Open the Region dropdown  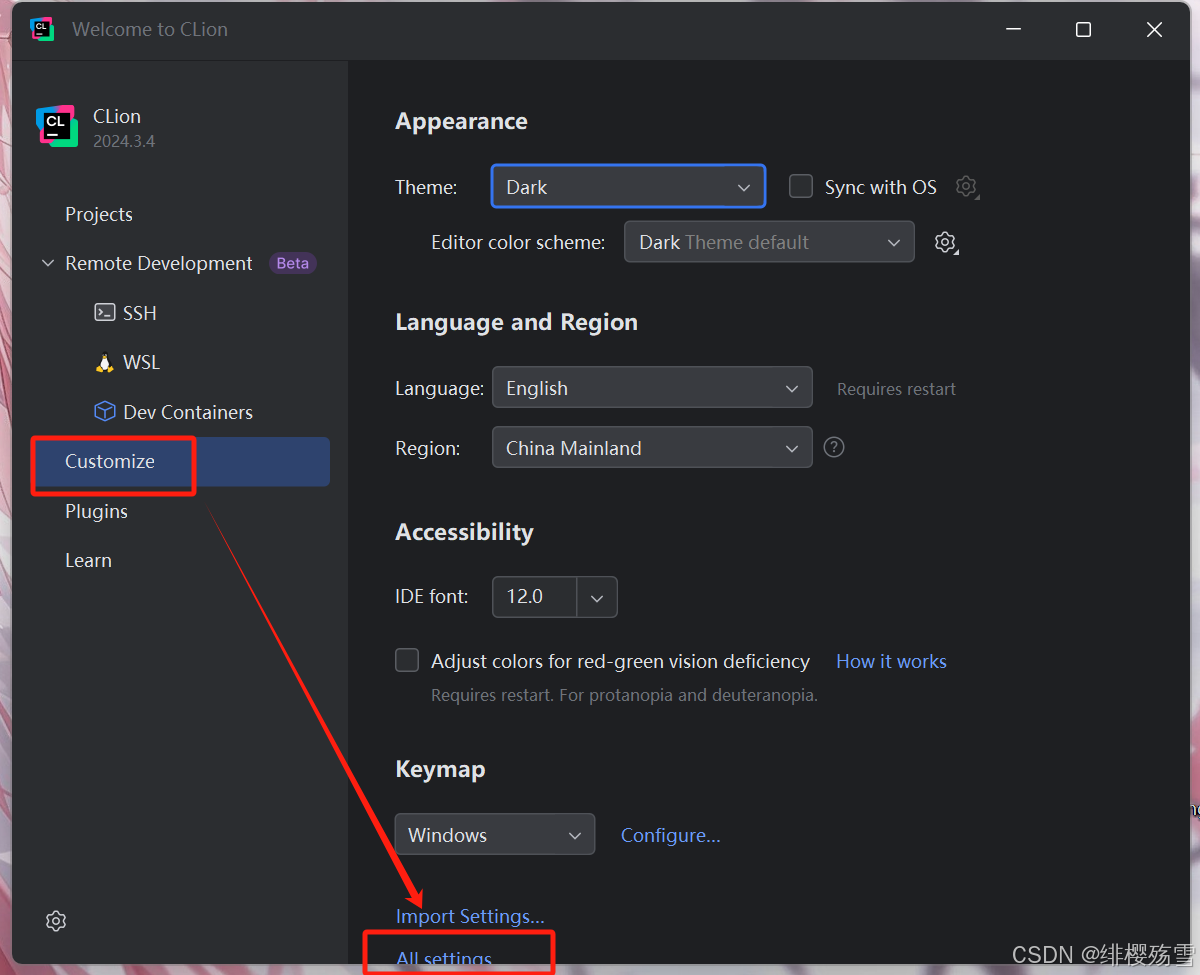[652, 448]
